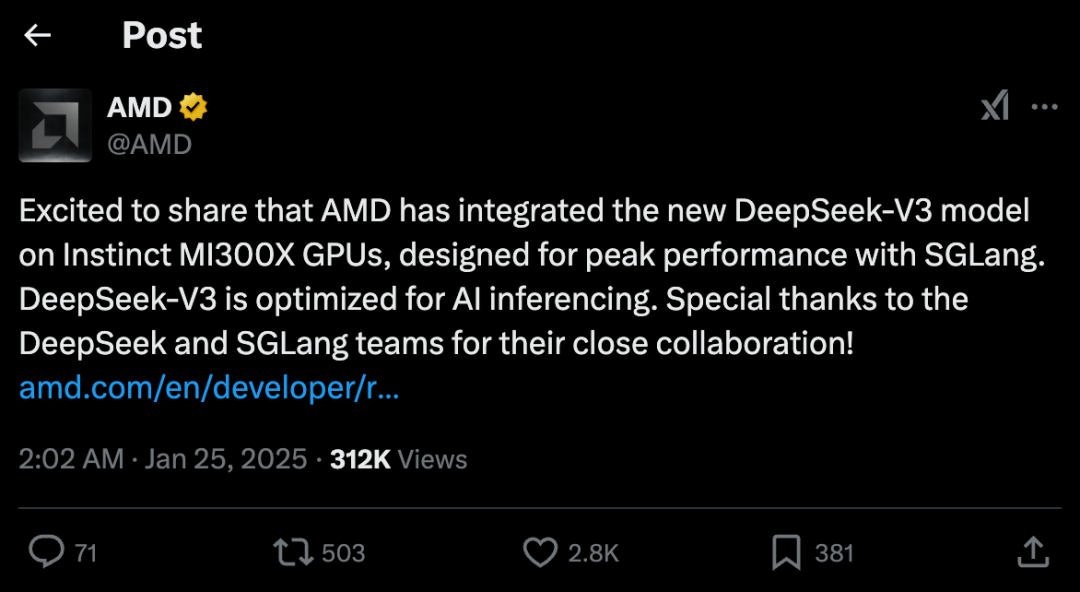Like the AMD post
Image resolution: width=1080 pixels, height=592 pixels.
pyautogui.click(x=540, y=551)
